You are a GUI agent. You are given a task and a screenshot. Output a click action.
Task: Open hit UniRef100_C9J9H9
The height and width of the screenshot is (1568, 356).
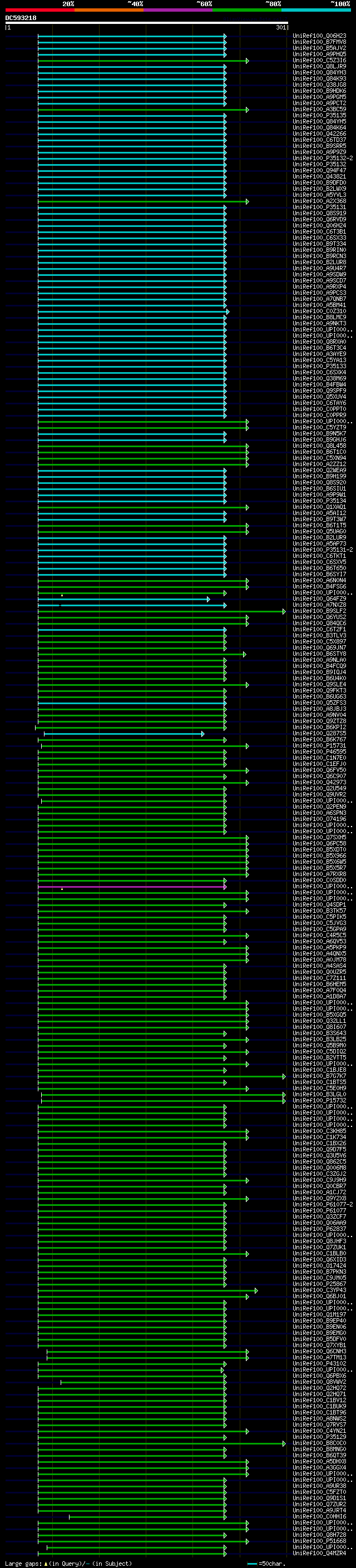[x=319, y=1180]
